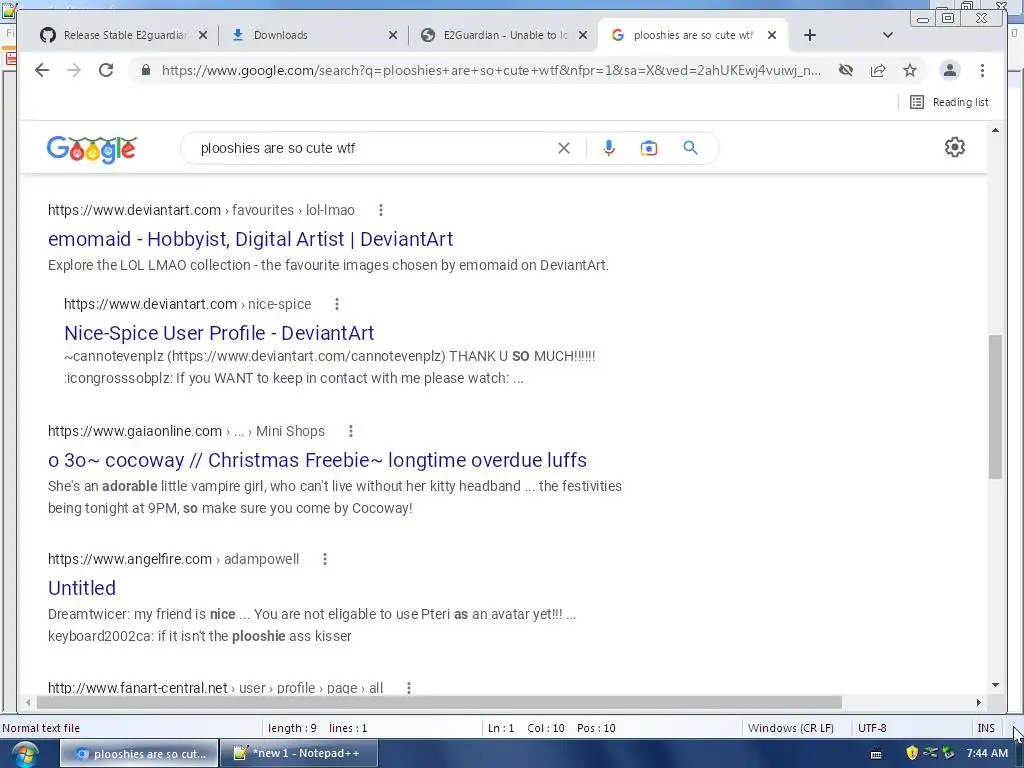The width and height of the screenshot is (1024, 768).
Task: Click the Google holiday logo
Action: coord(91,150)
